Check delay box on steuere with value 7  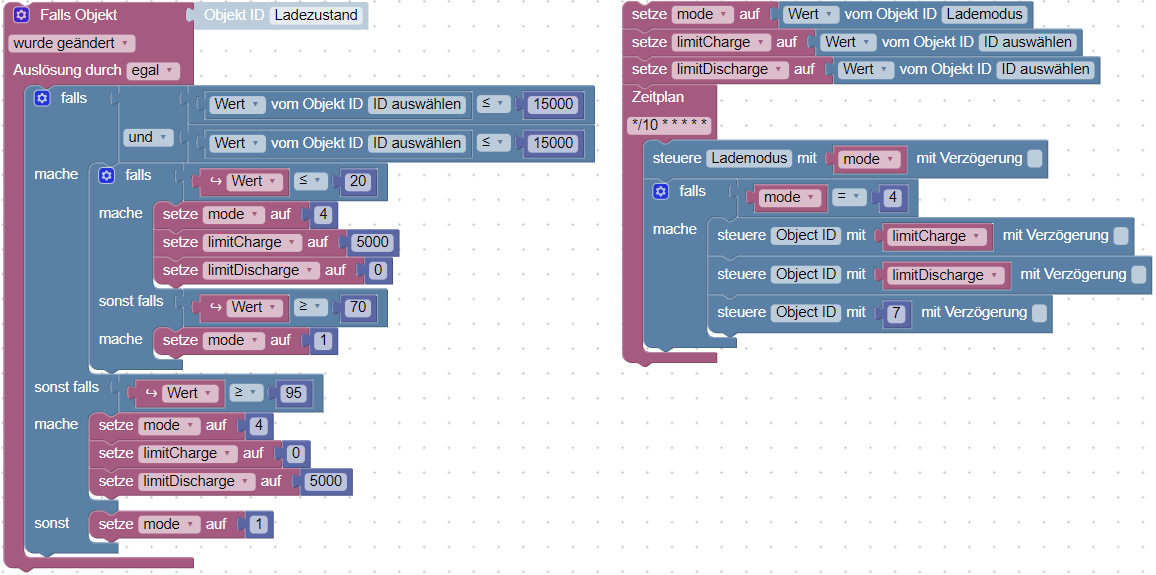pyautogui.click(x=1040, y=313)
